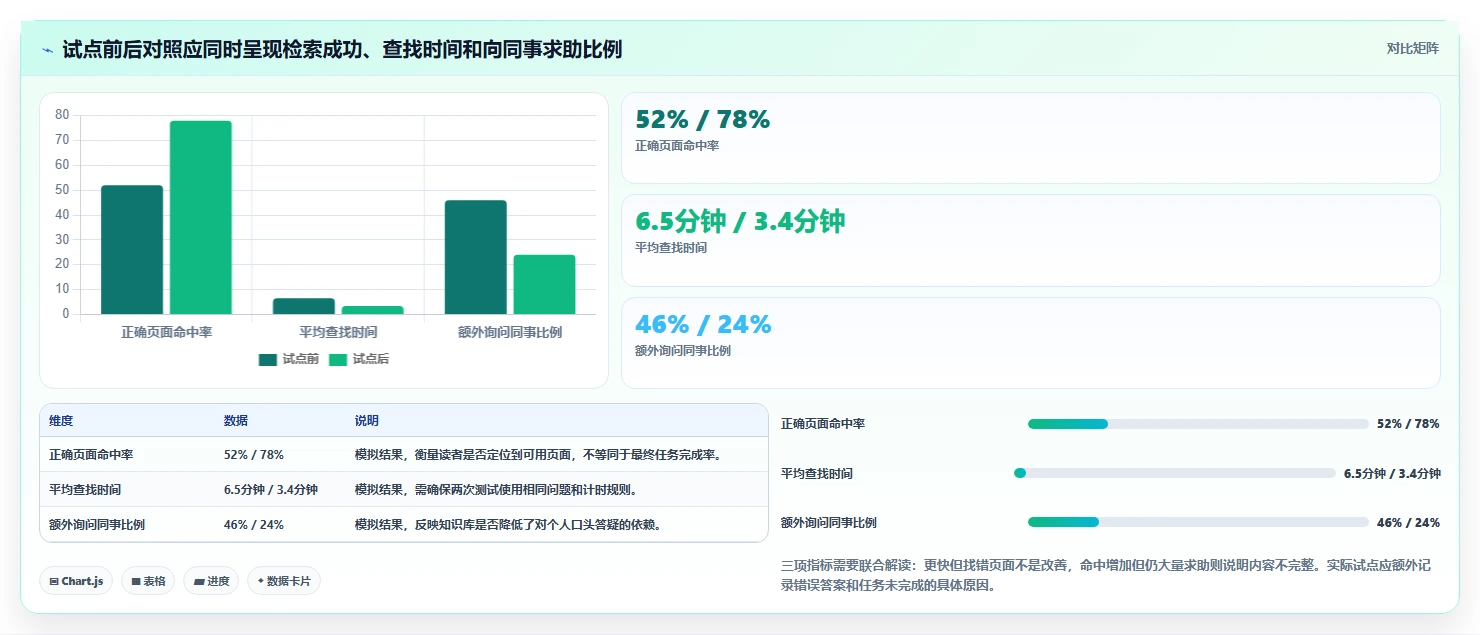The image size is (1480, 635).
Task: Select the 6.5分钟 / 3.4分钟 stat card
Action: (x=1031, y=241)
